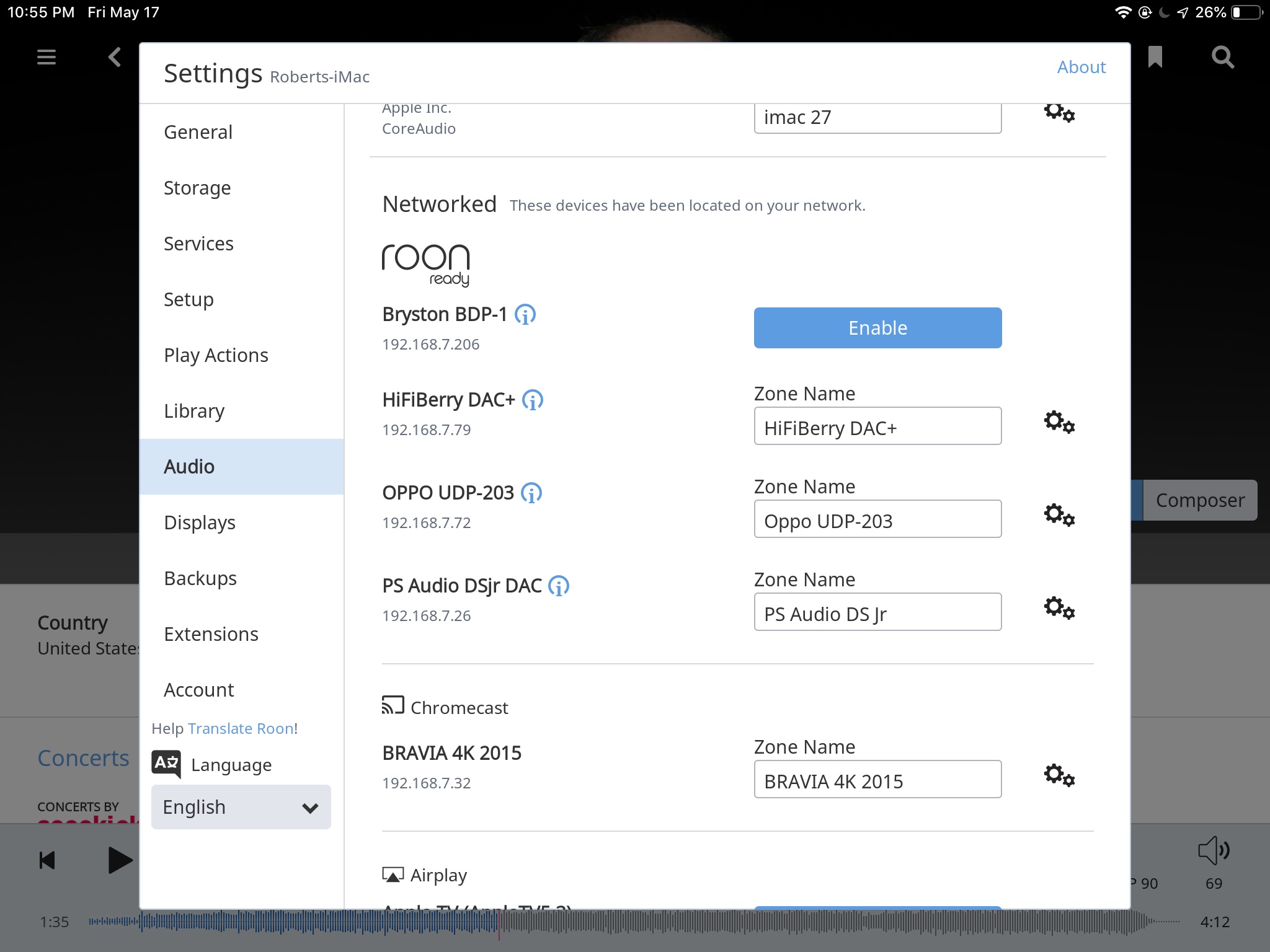Skip to previous track

(47, 860)
